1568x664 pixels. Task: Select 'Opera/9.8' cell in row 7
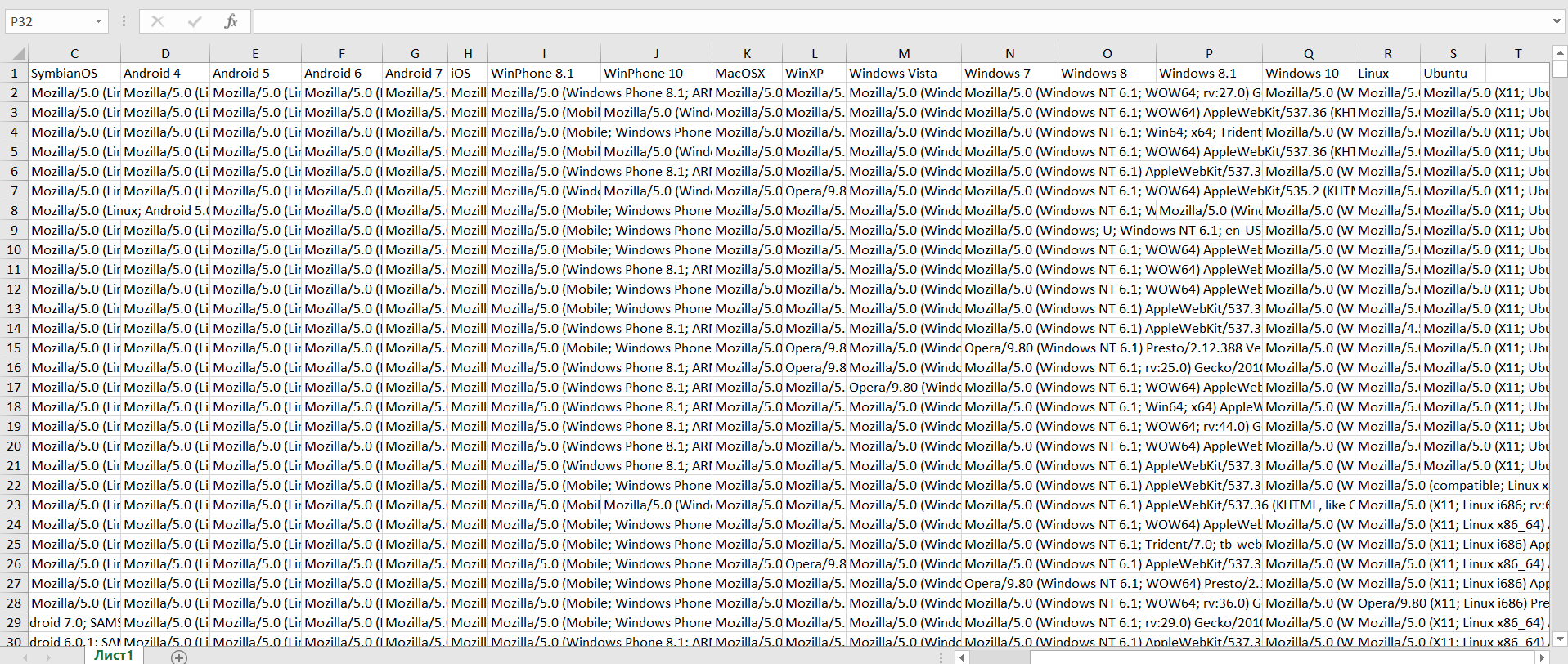click(x=815, y=191)
